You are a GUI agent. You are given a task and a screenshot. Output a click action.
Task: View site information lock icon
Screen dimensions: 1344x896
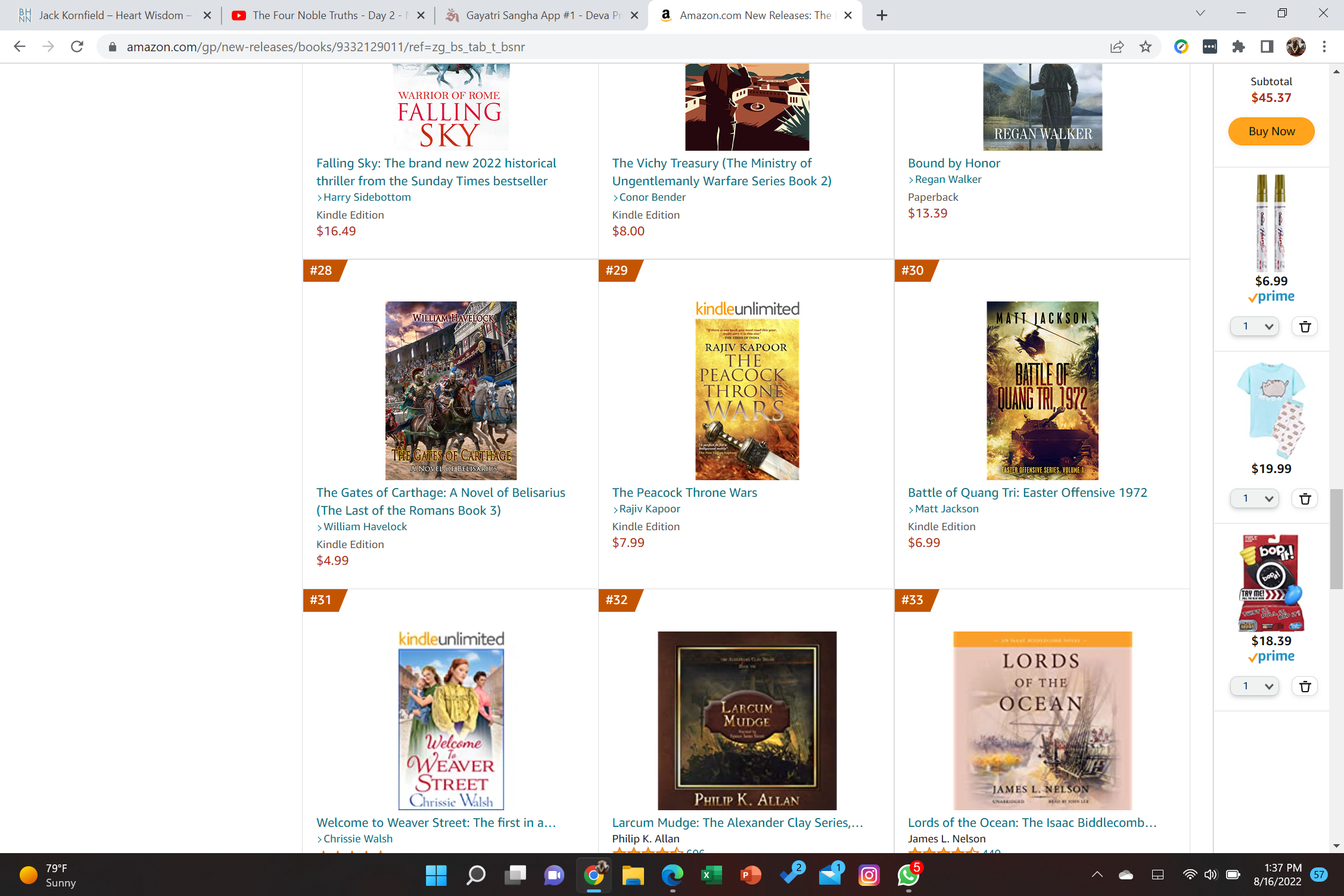point(112,46)
